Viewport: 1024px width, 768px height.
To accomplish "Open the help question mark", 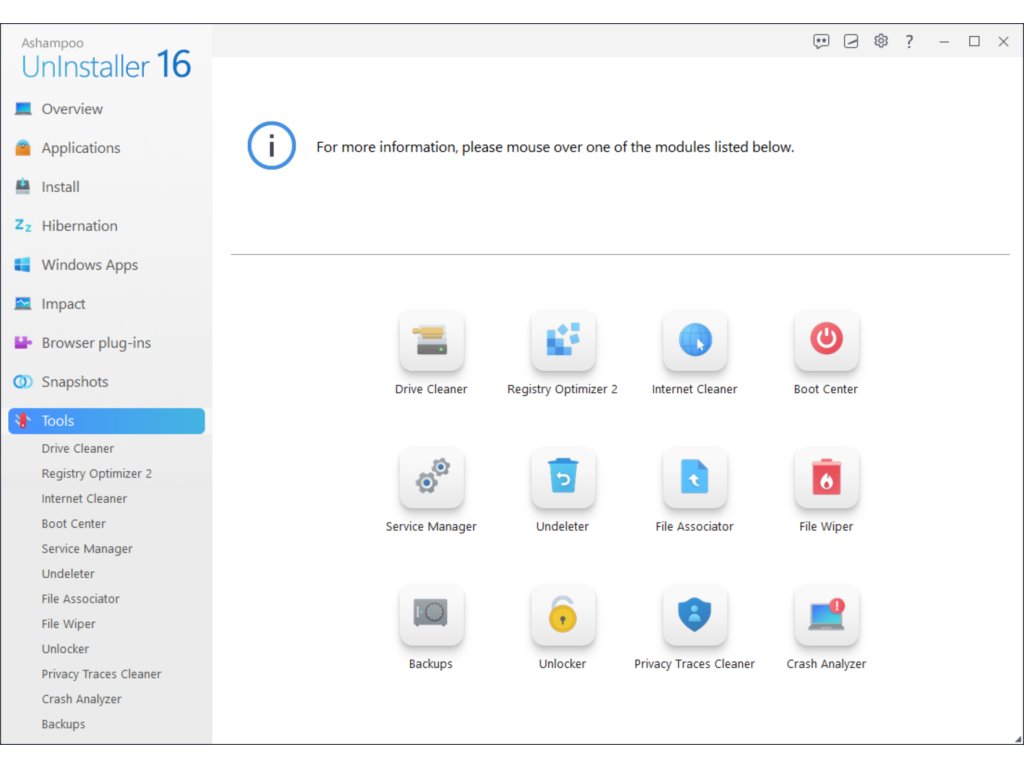I will tap(909, 41).
